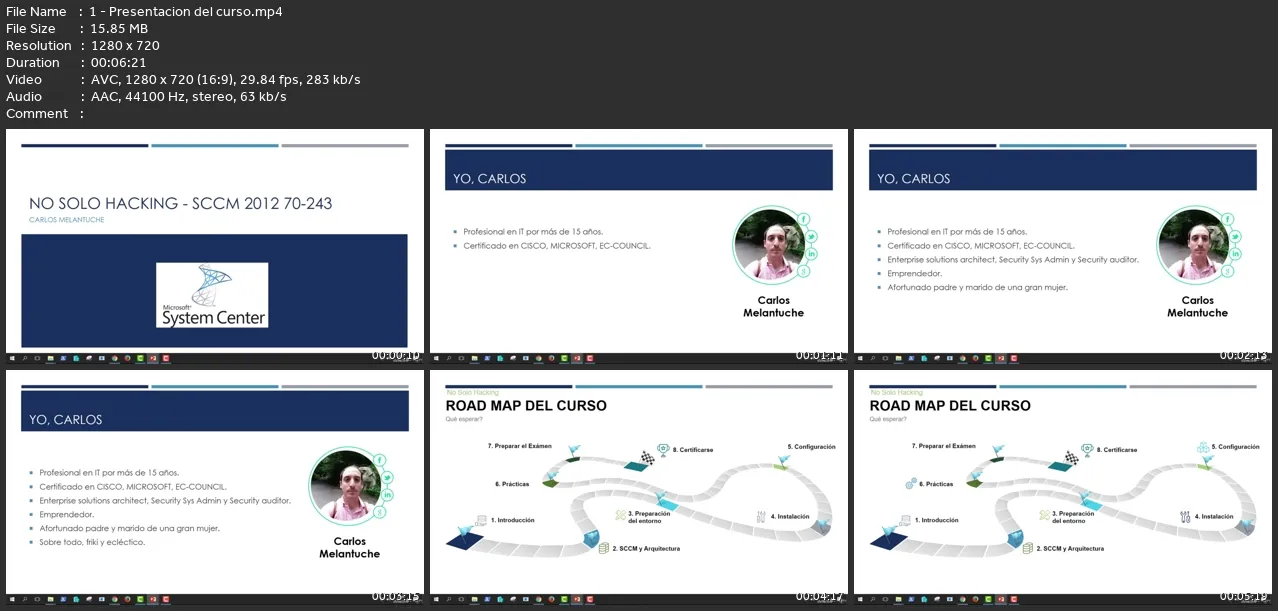
Task: Click '5. Configuración' label in the 00:04:17 thumbnail
Action: pos(811,447)
